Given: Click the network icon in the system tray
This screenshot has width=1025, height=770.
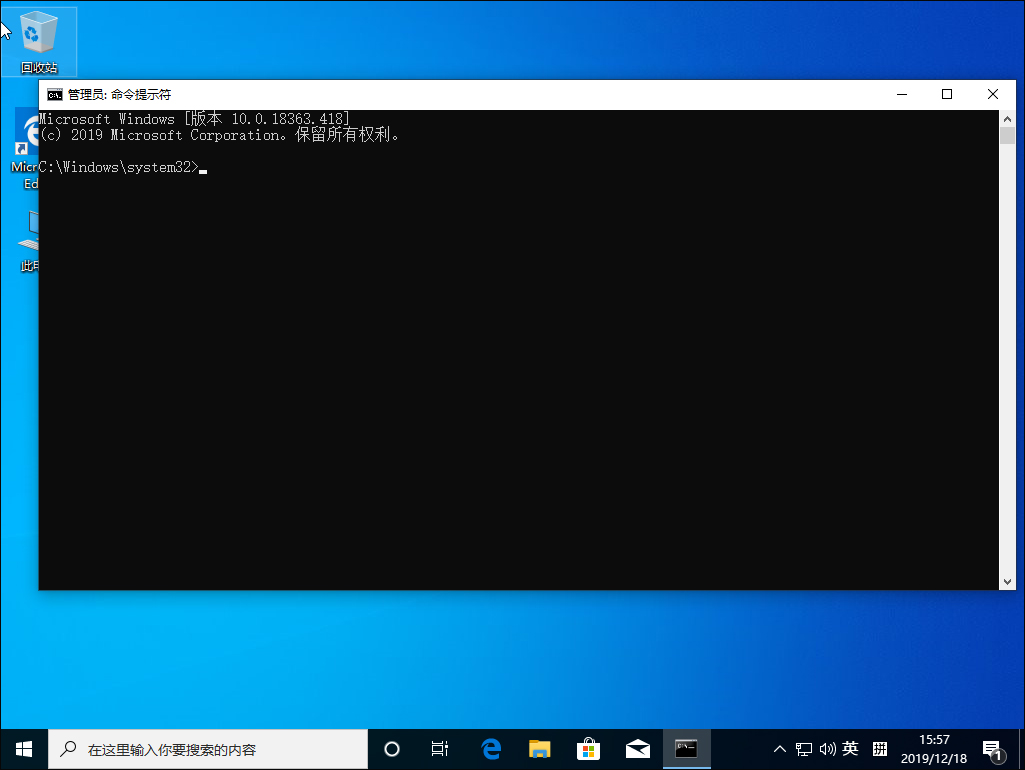Looking at the screenshot, I should click(x=803, y=748).
